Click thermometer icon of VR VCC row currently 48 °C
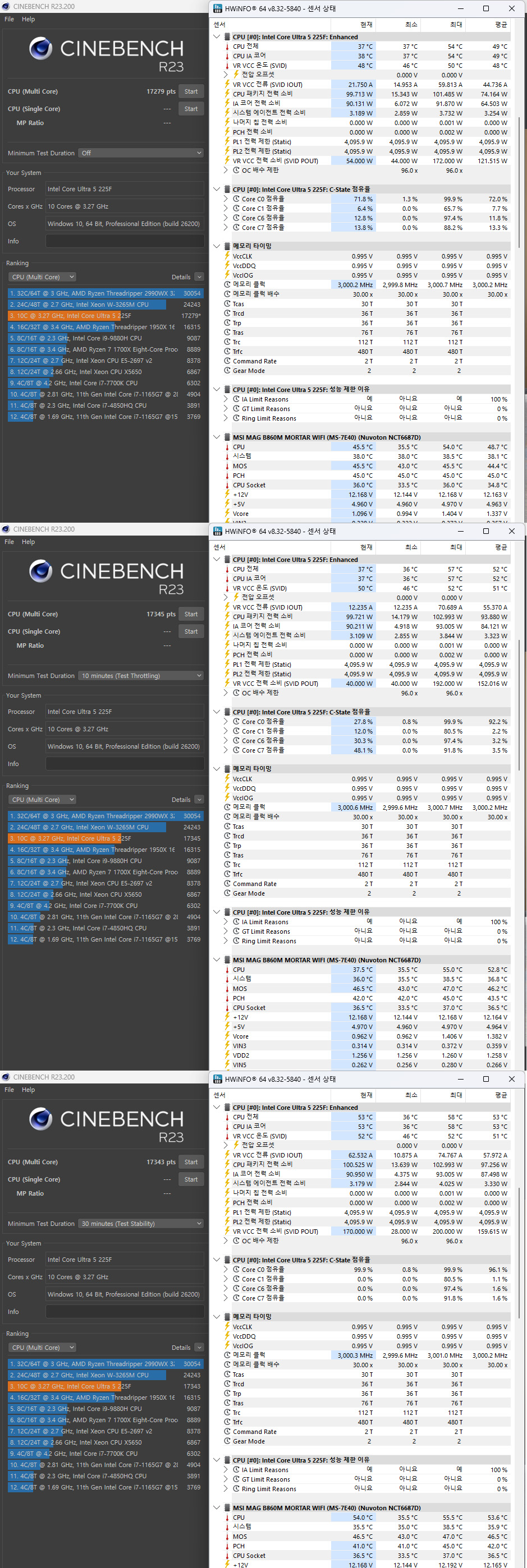 coord(227,66)
